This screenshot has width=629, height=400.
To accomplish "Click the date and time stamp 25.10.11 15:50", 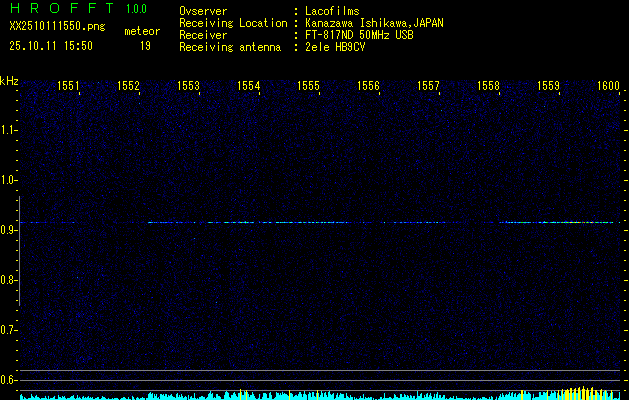I will point(51,46).
